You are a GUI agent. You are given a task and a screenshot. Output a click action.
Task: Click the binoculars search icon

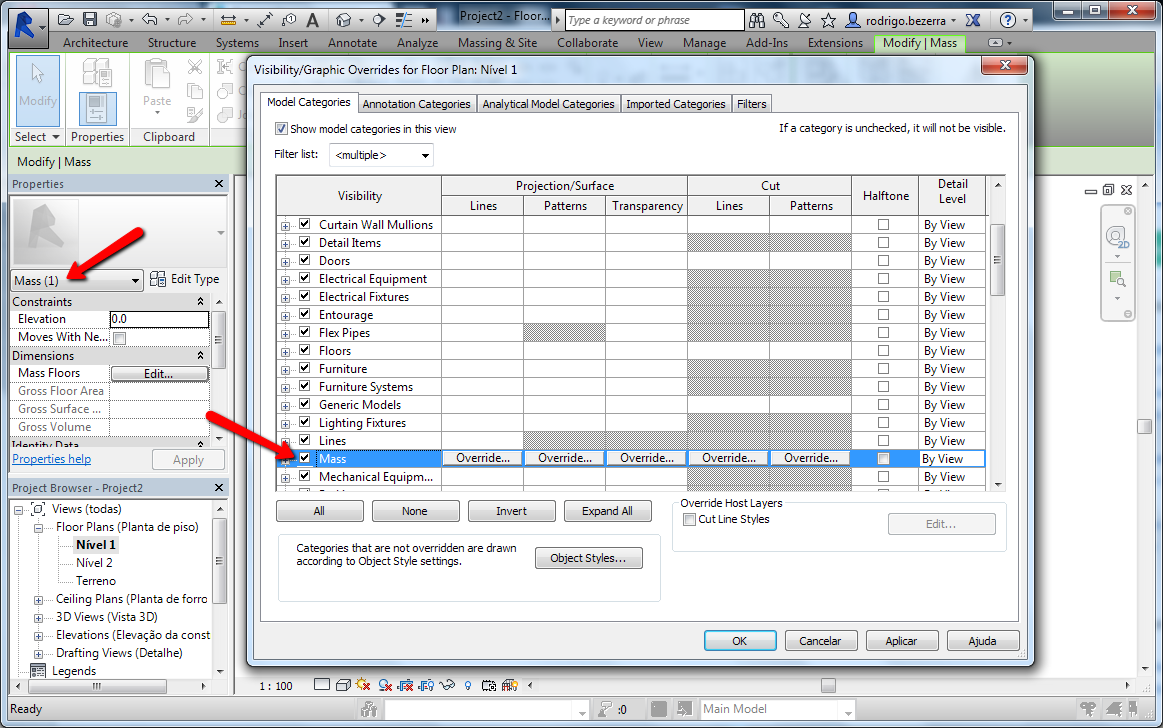757,20
